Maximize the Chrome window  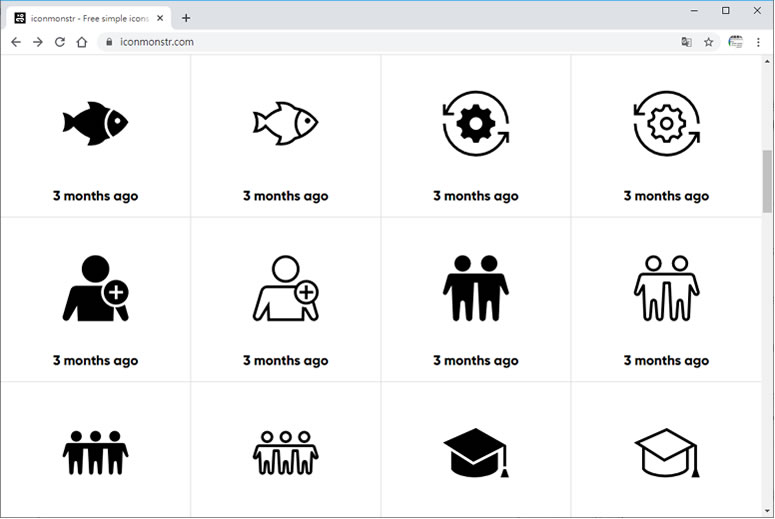pos(726,10)
